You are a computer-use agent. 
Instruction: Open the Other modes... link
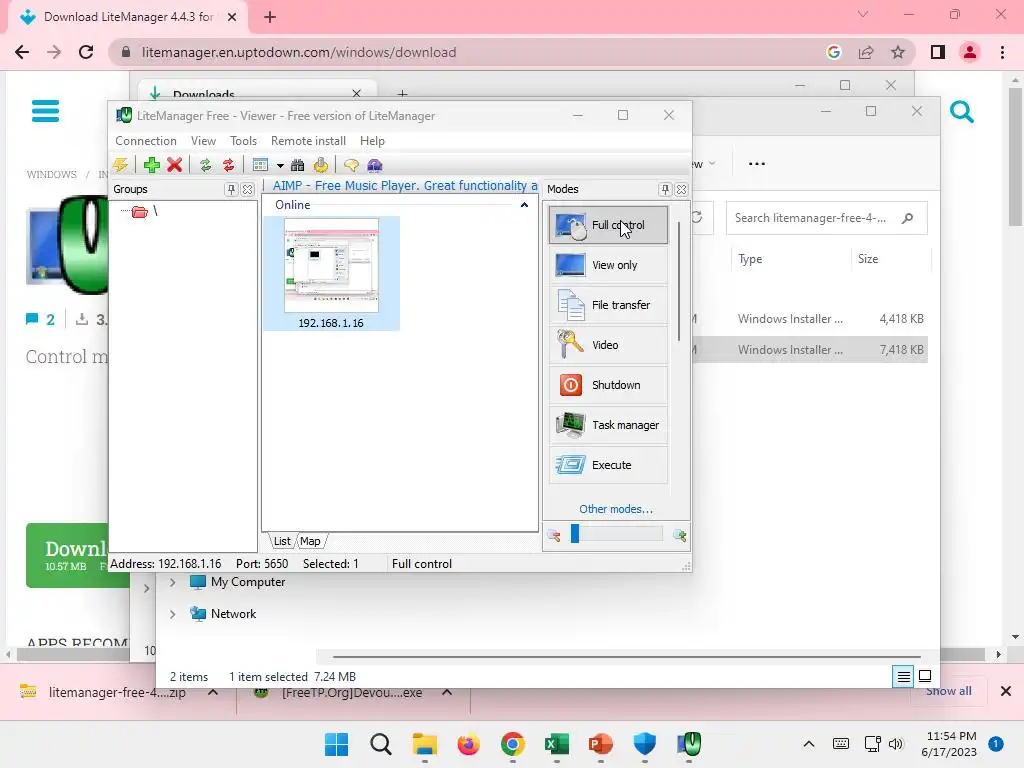coord(616,509)
